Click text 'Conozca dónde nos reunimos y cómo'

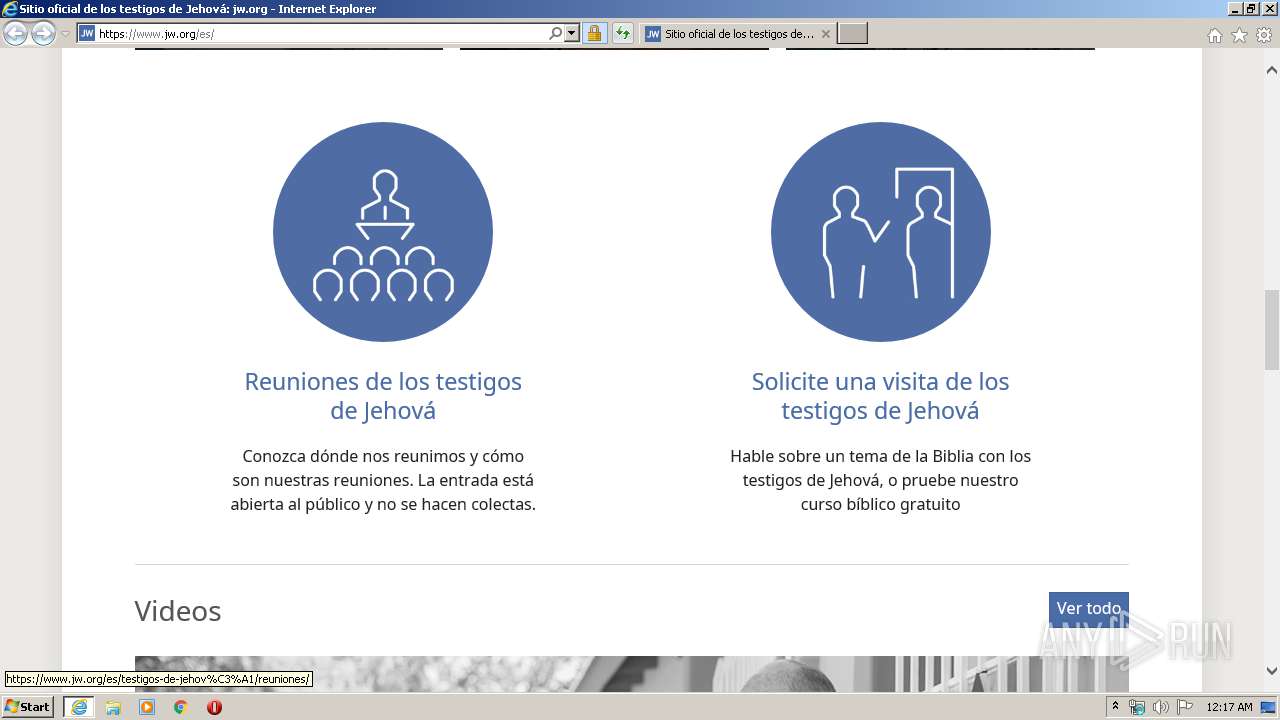click(x=383, y=456)
